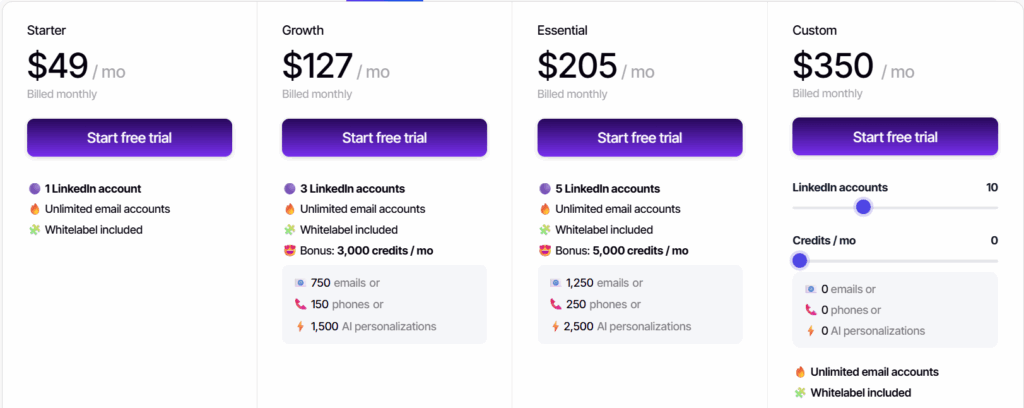Click the $350 Custom plan price
Screen dimensions: 1024x408
click(834, 65)
